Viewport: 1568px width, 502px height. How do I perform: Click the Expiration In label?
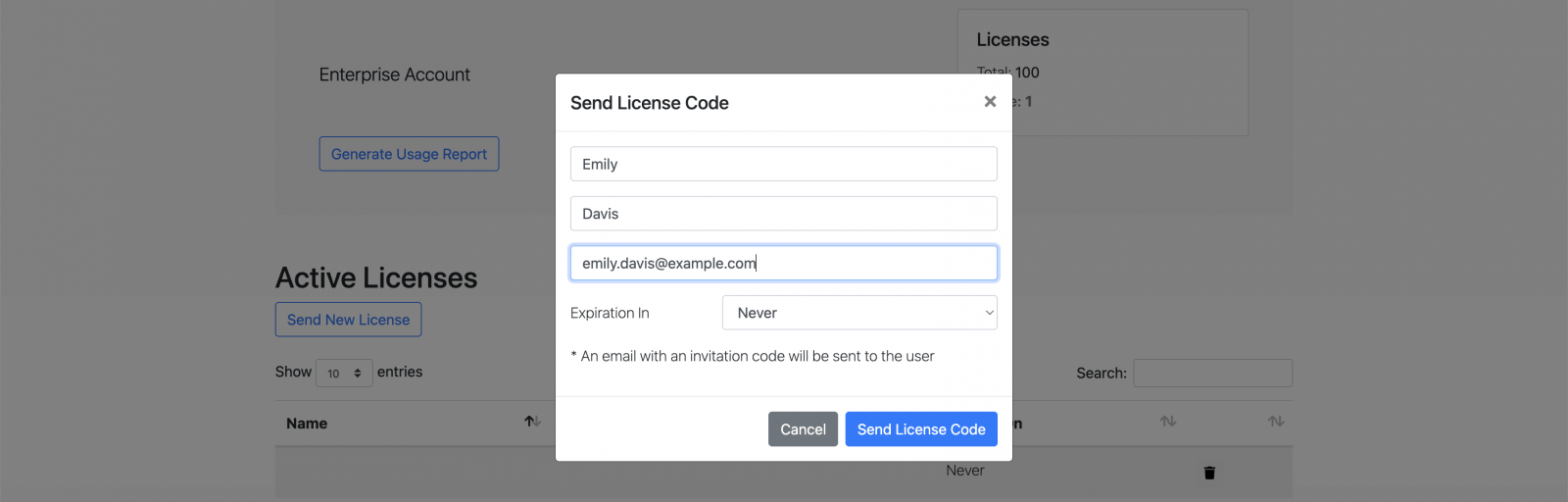[x=610, y=313]
